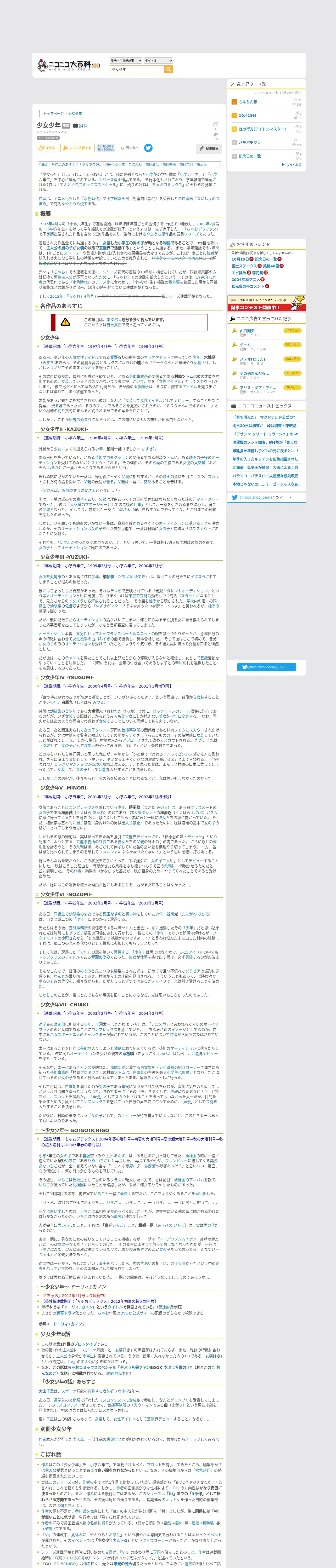Click the rank 1 badge for ちんちん亭
The height and width of the screenshot is (1568, 336).
(234, 102)
